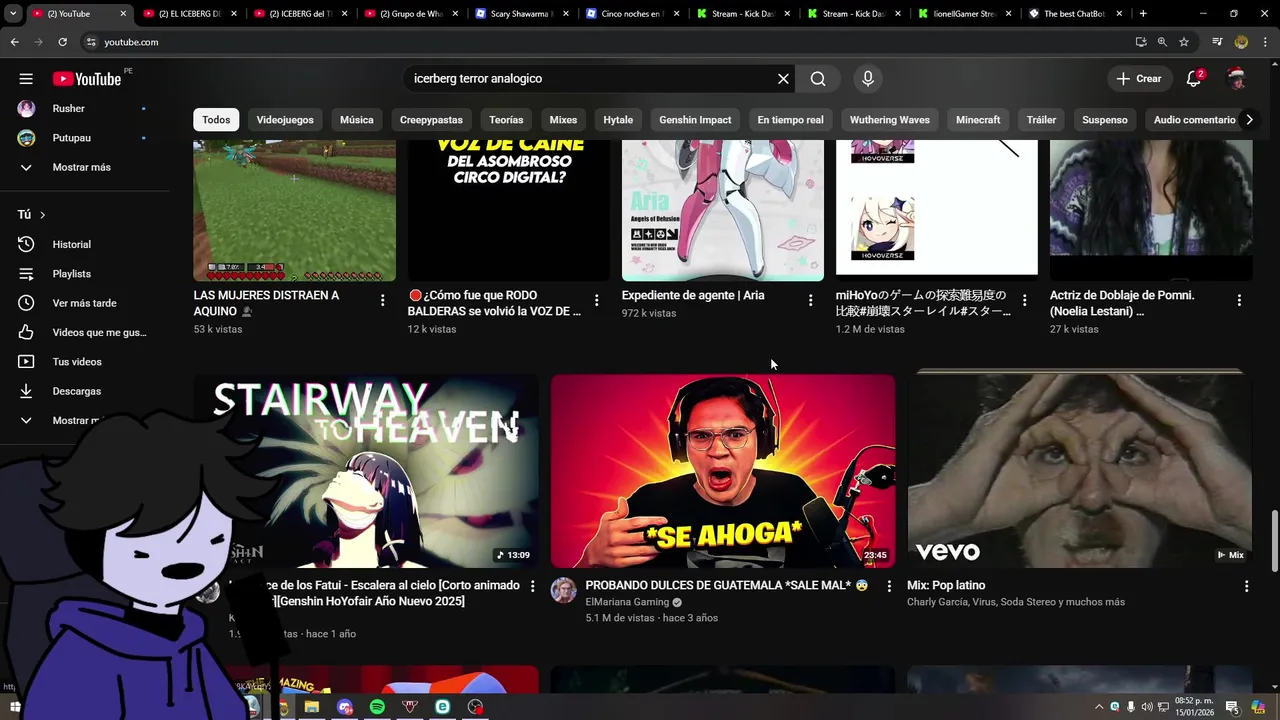The image size is (1280, 720).
Task: Reload the YouTube page
Action: pyautogui.click(x=62, y=42)
